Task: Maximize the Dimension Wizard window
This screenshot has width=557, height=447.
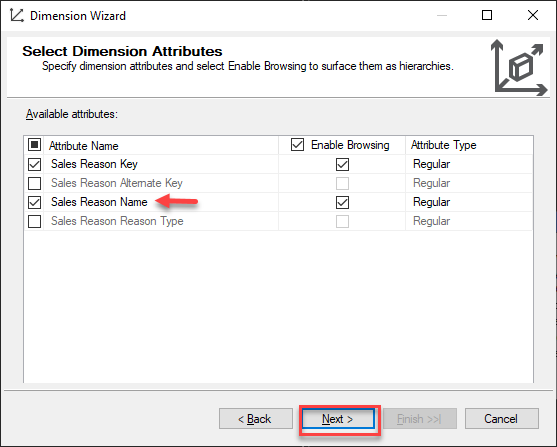Action: [x=487, y=15]
